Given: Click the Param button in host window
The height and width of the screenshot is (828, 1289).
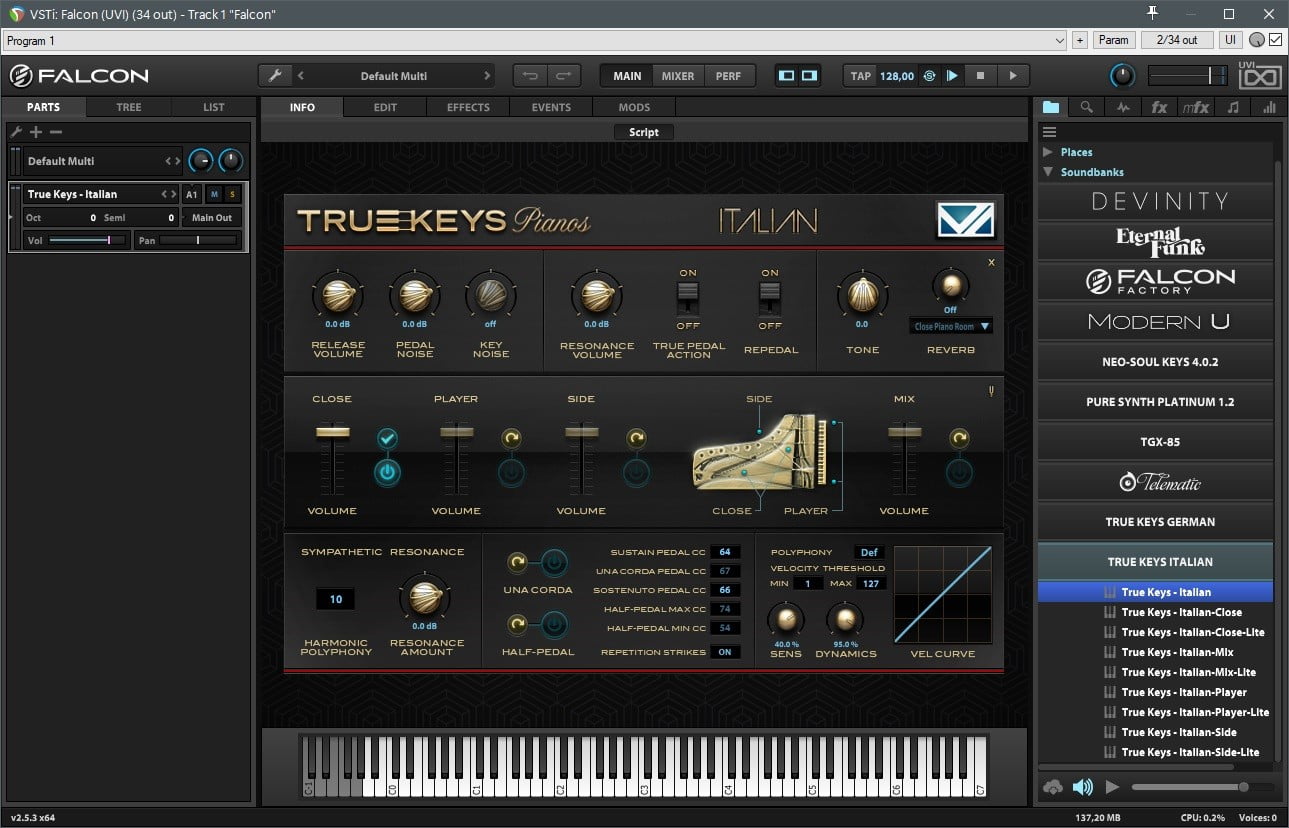Looking at the screenshot, I should click(x=1113, y=40).
